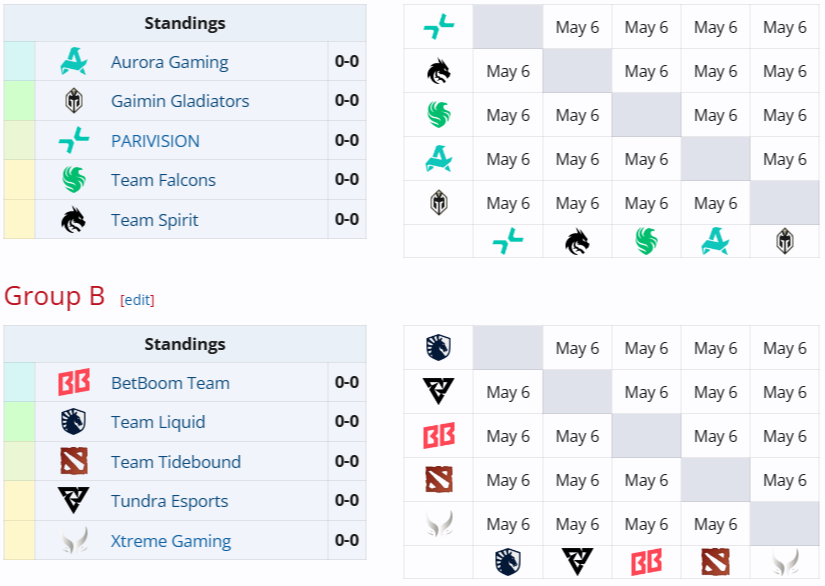
Task: Click the Gaimin Gladiators icon in crosstable bottom row
Action: (785, 241)
